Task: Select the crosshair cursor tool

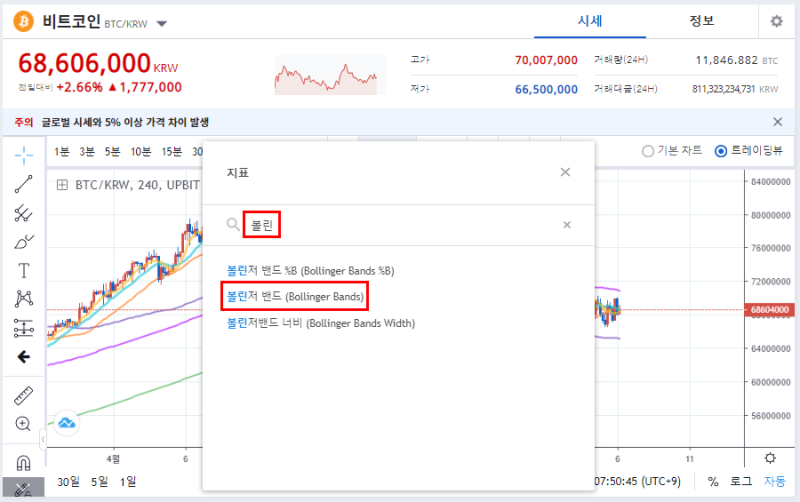Action: (23, 155)
